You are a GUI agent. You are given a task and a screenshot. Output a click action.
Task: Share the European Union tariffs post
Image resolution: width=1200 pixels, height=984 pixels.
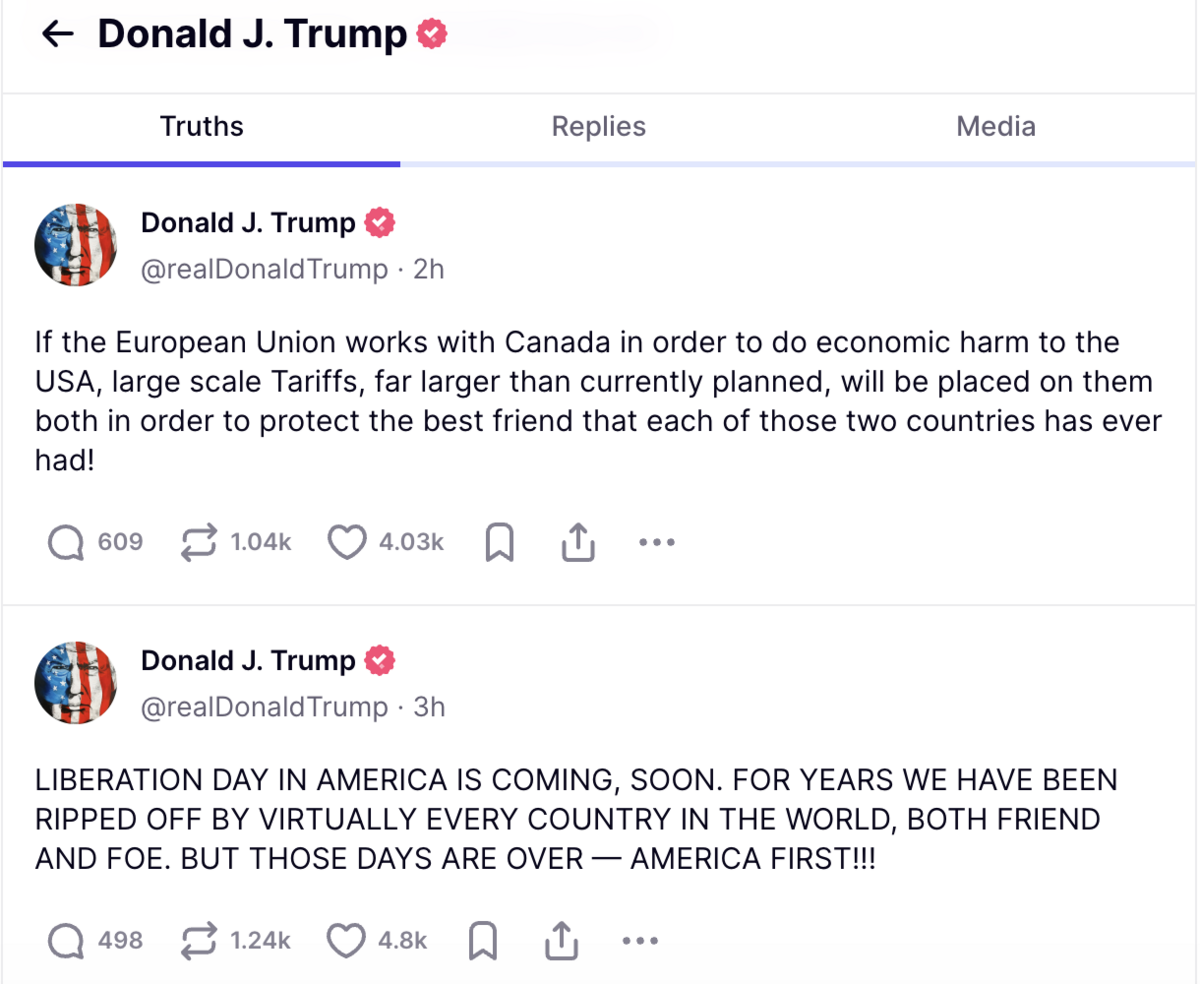pyautogui.click(x=578, y=543)
